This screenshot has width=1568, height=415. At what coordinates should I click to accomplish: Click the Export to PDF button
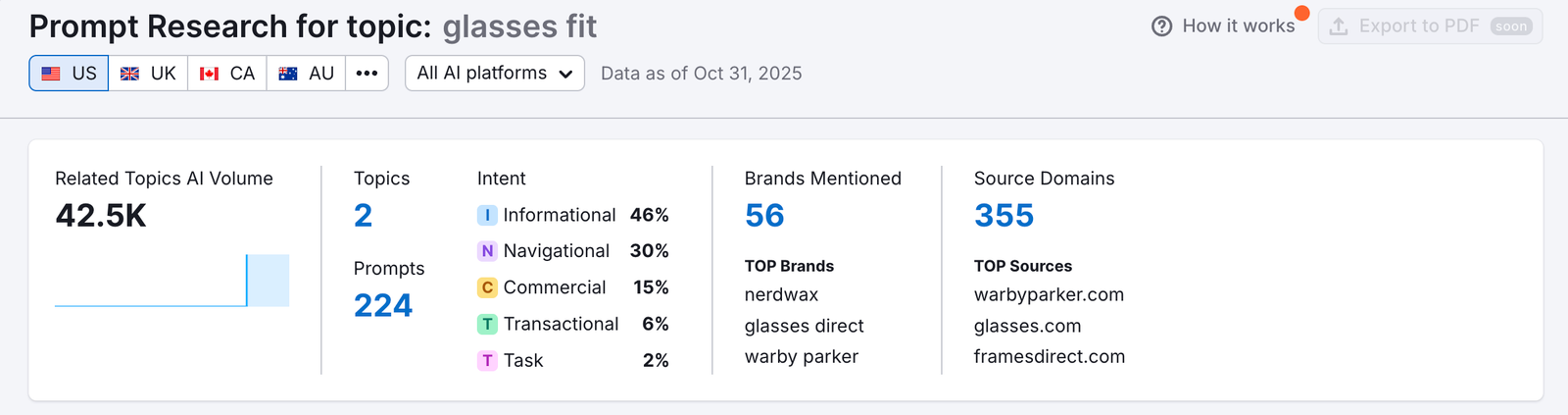point(1430,26)
